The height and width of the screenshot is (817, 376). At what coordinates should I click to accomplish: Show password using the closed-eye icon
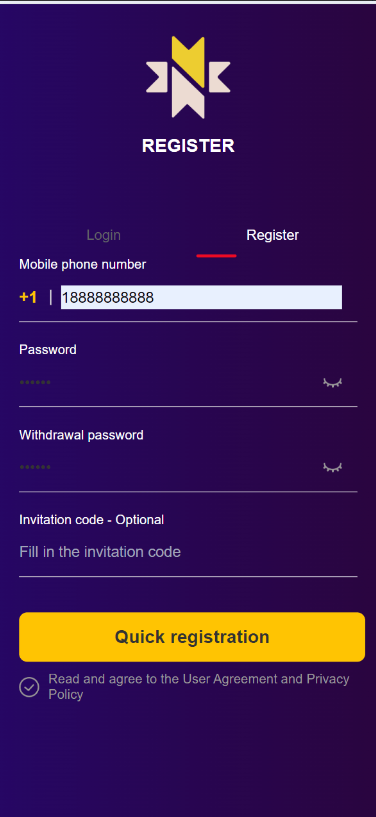(332, 382)
